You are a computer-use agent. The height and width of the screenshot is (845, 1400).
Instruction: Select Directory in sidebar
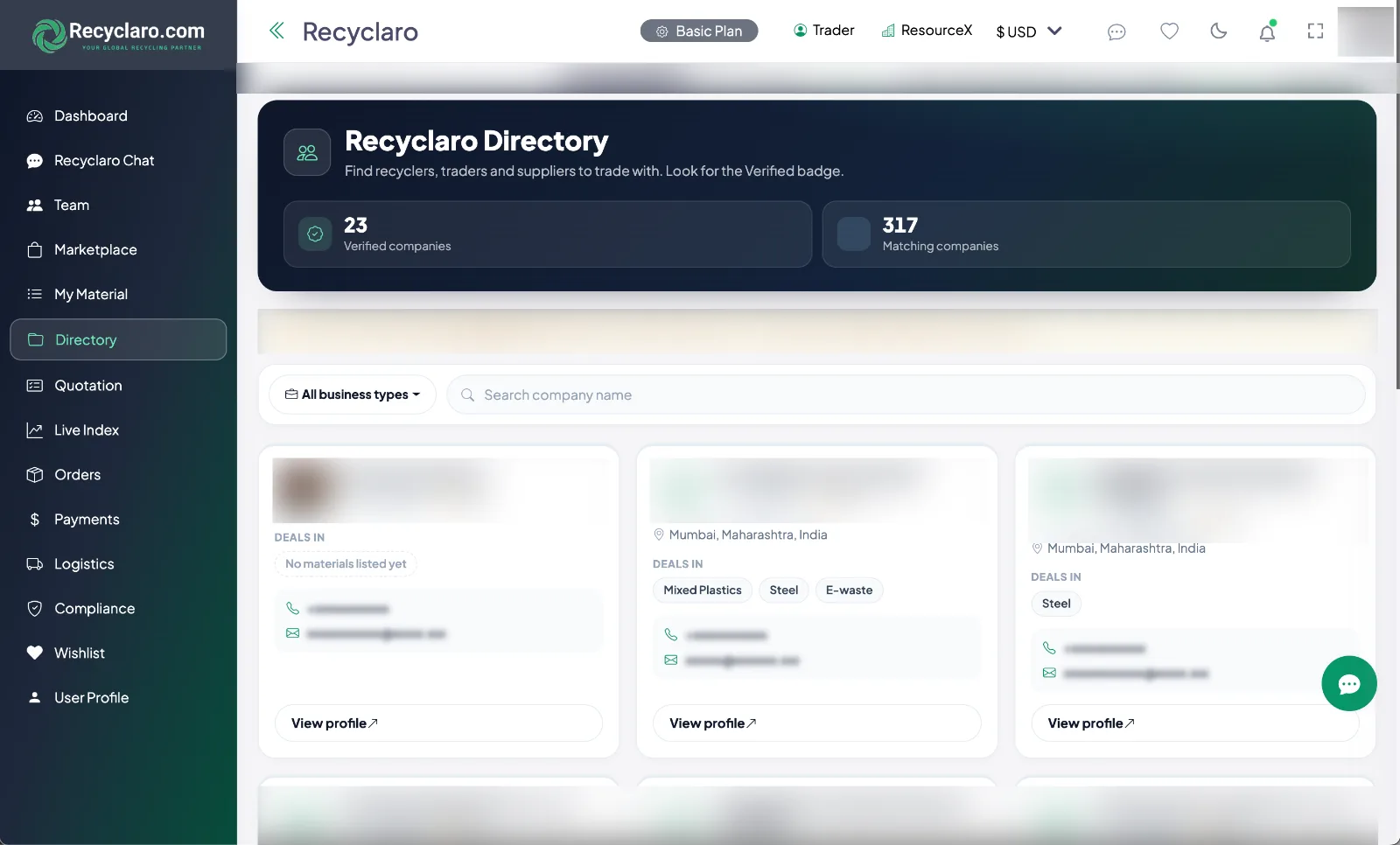[118, 339]
